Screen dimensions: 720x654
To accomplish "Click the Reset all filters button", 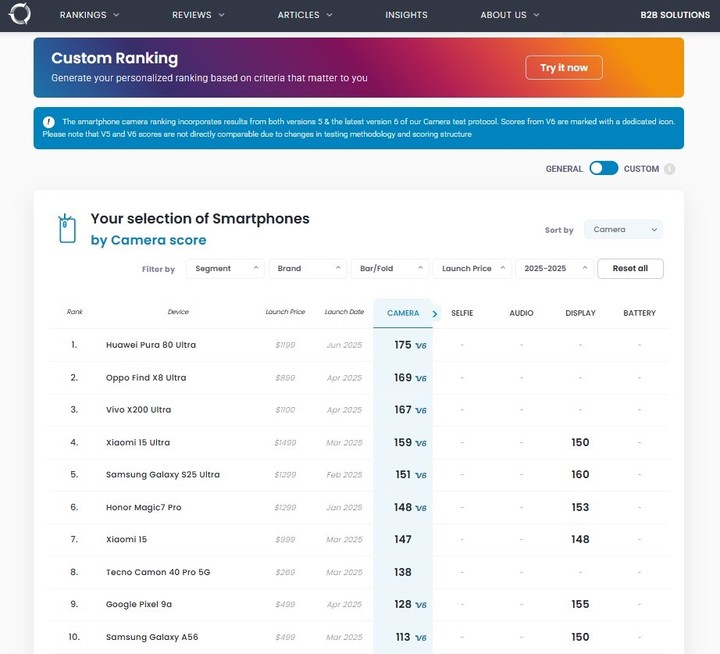I will tap(630, 269).
